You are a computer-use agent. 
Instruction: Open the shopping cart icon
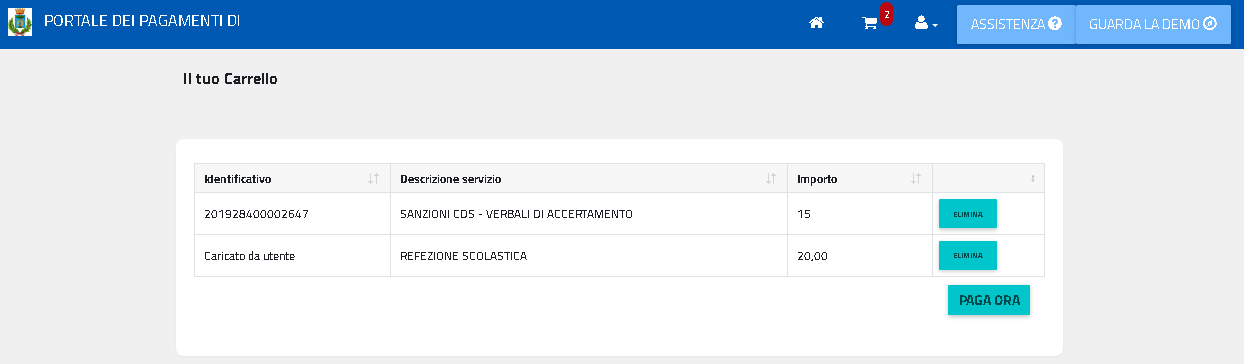[x=870, y=23]
